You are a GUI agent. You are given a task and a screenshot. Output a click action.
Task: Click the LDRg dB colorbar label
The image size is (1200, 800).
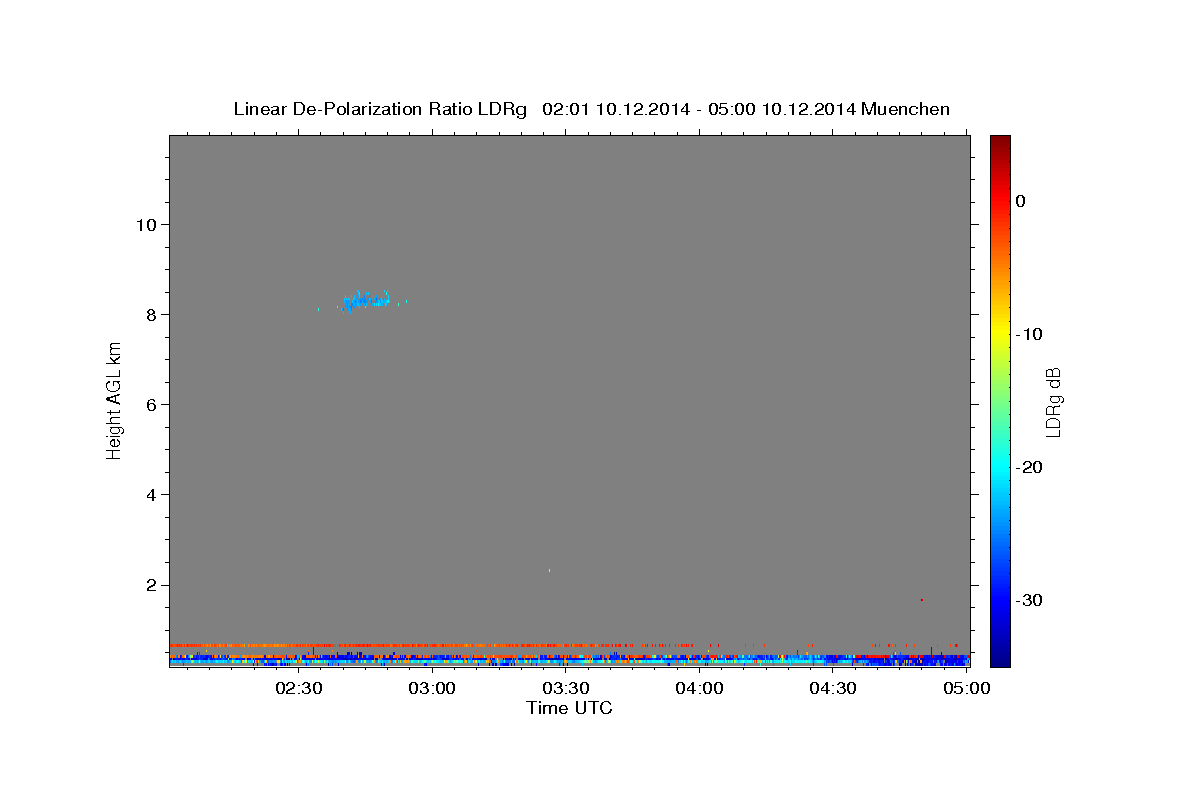click(x=1053, y=401)
